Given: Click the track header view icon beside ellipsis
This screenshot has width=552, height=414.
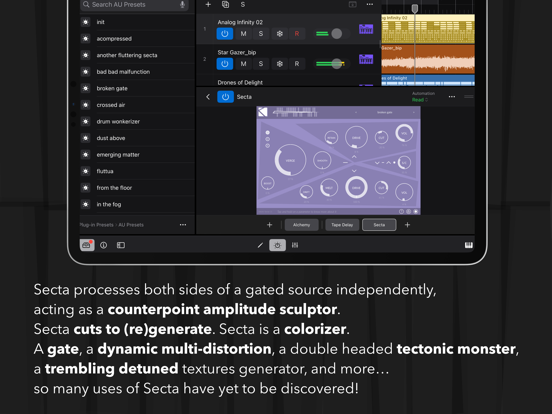Looking at the screenshot, I should 352,4.
